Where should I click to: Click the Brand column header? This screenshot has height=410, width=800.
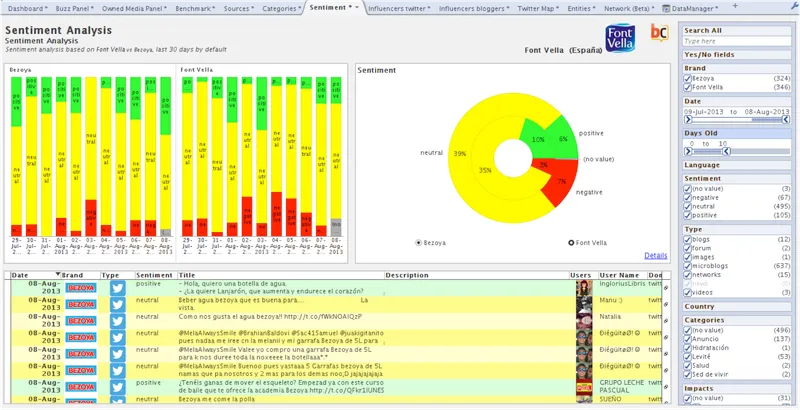[80, 275]
